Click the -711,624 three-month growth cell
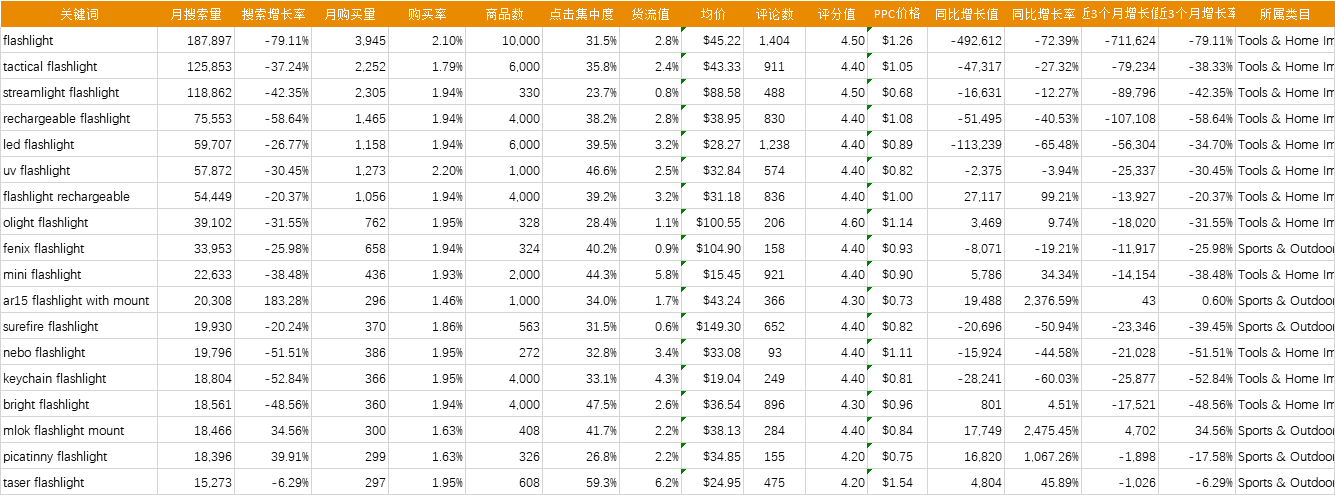 (1120, 41)
